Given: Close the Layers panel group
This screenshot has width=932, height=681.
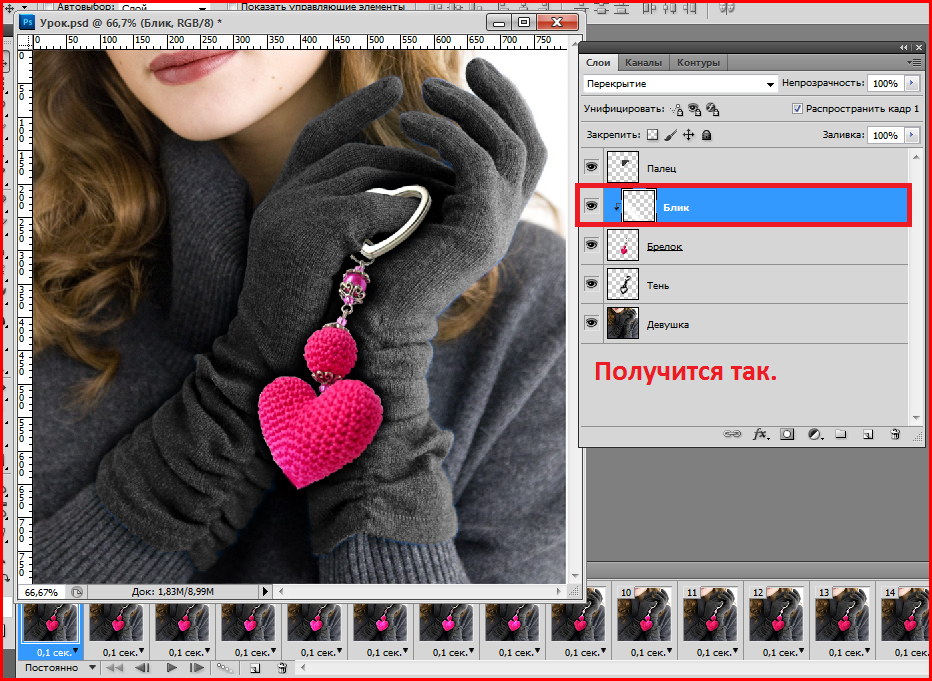Looking at the screenshot, I should tap(919, 48).
